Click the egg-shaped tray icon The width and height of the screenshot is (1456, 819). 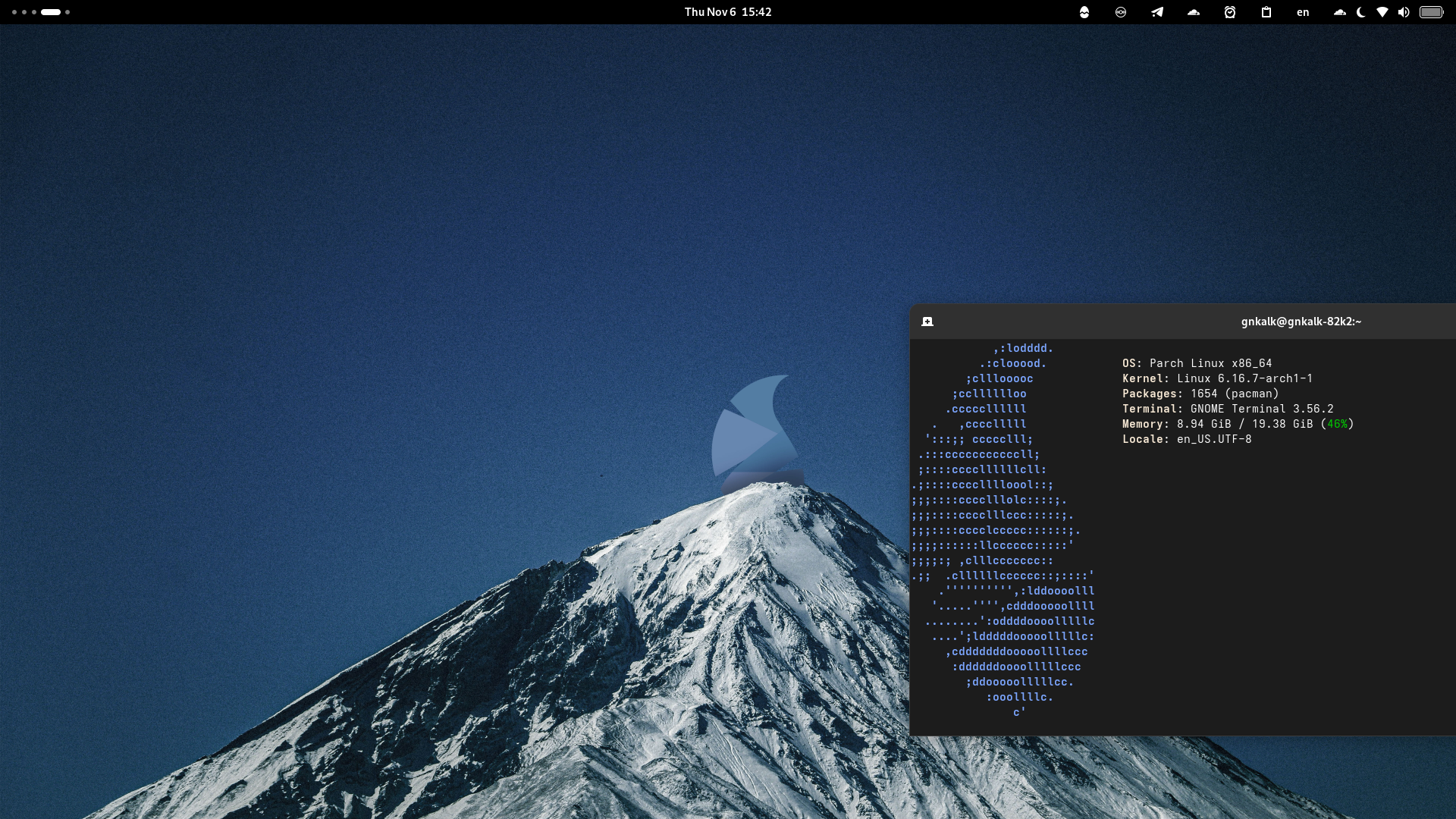click(1084, 12)
